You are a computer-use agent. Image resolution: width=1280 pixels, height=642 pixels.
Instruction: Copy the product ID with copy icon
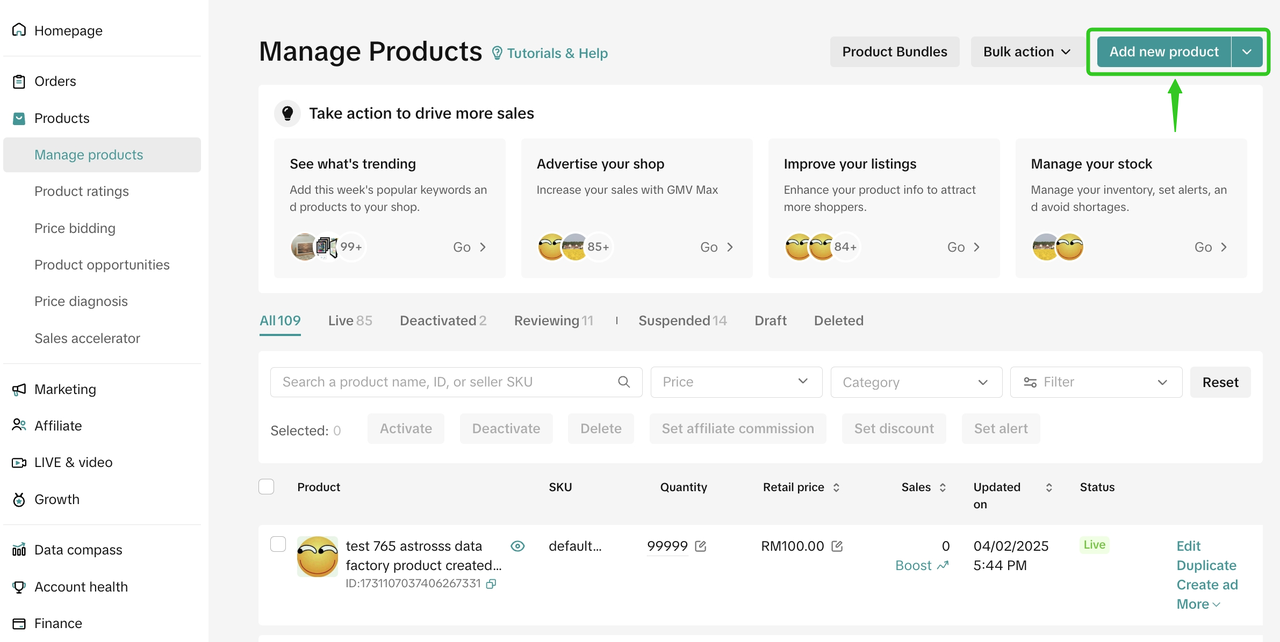(x=491, y=584)
